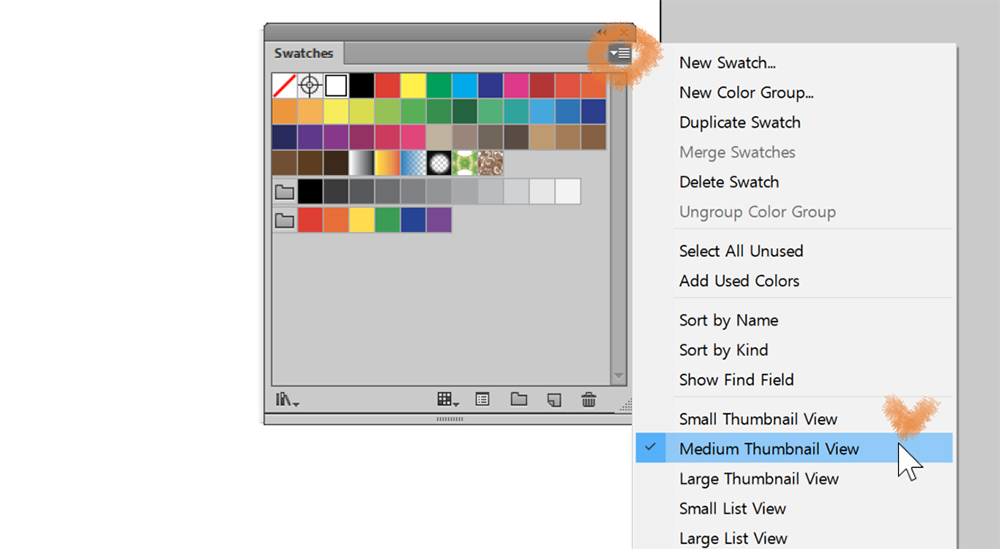Click the panel bottom resize gripper

pyautogui.click(x=450, y=419)
